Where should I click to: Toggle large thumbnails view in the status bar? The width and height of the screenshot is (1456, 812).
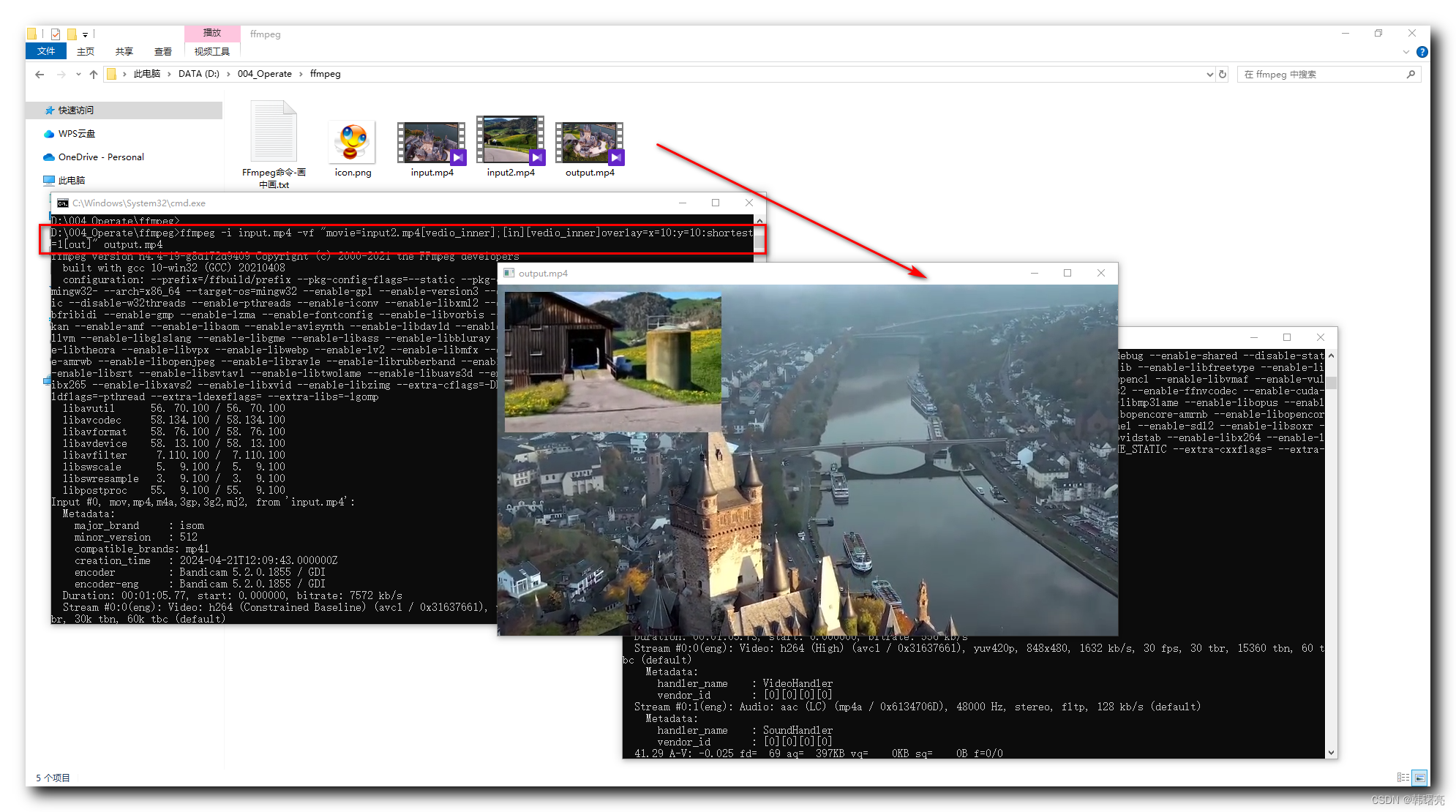(x=1418, y=777)
